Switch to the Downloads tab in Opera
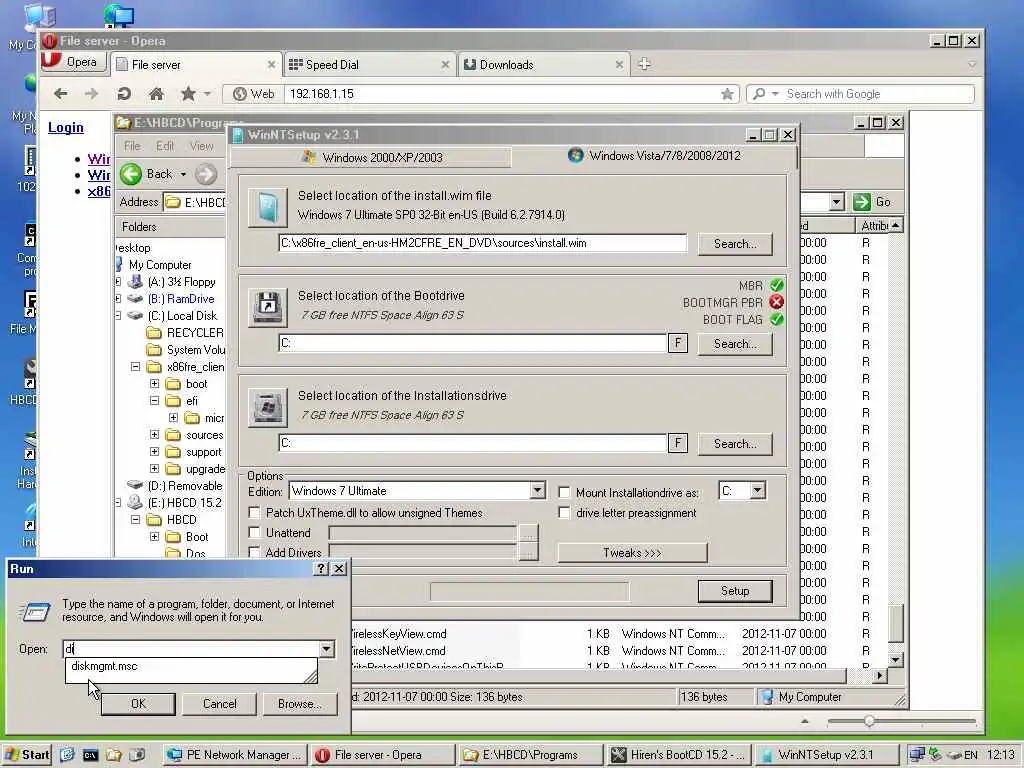 [x=544, y=65]
